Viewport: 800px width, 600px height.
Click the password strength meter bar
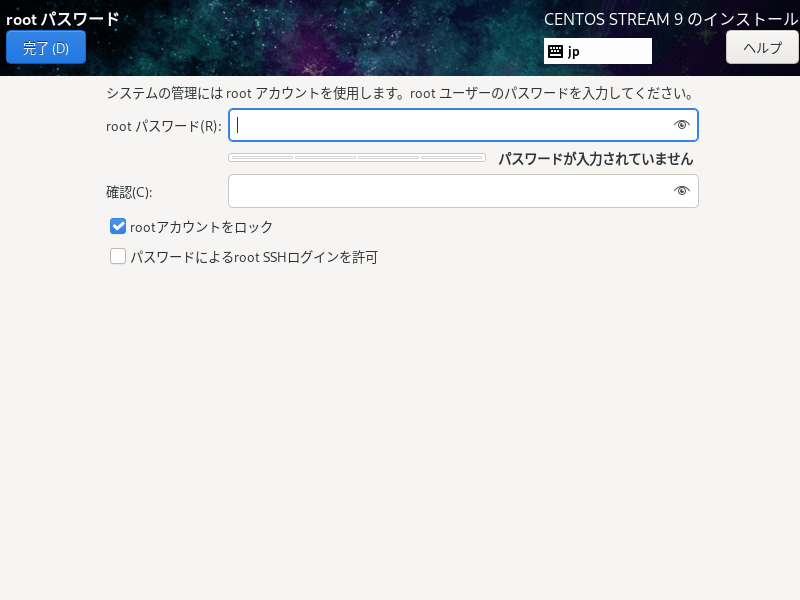pos(357,158)
